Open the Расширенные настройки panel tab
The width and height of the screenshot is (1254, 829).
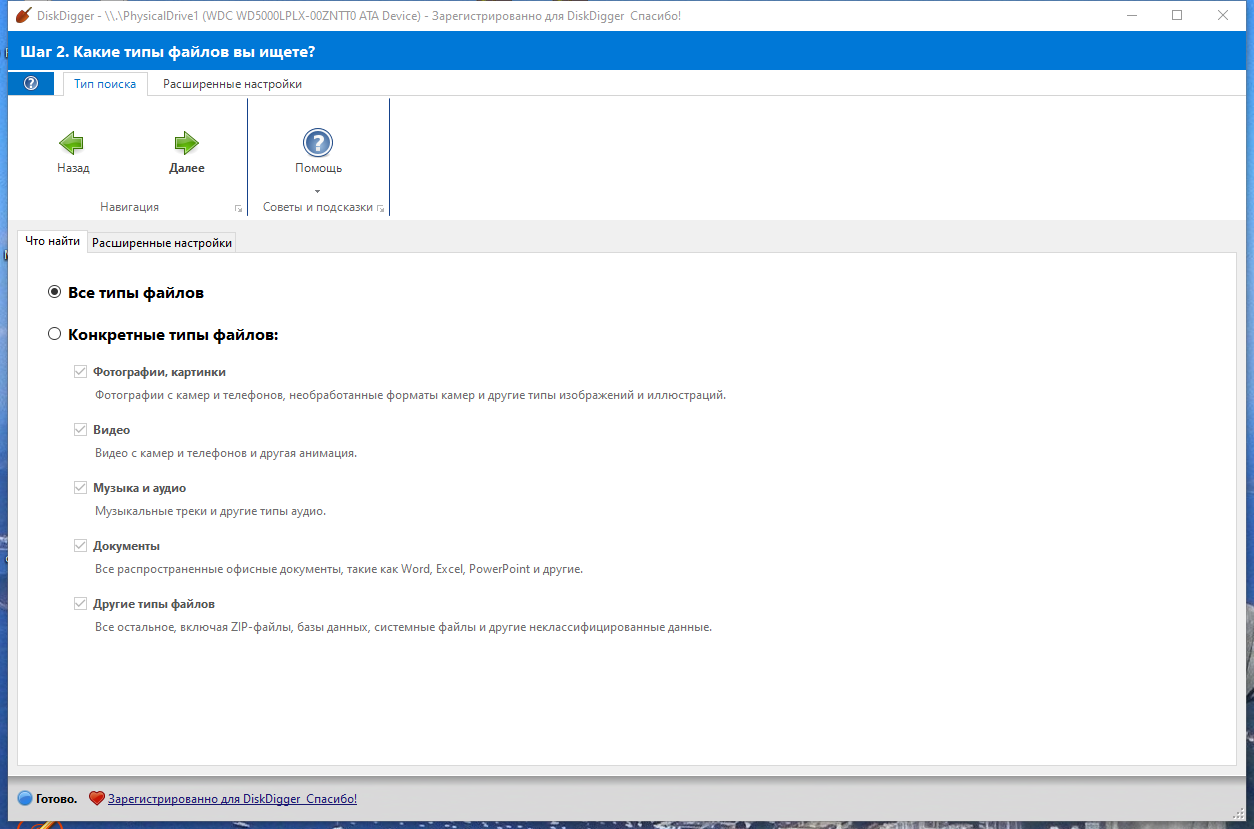point(162,242)
